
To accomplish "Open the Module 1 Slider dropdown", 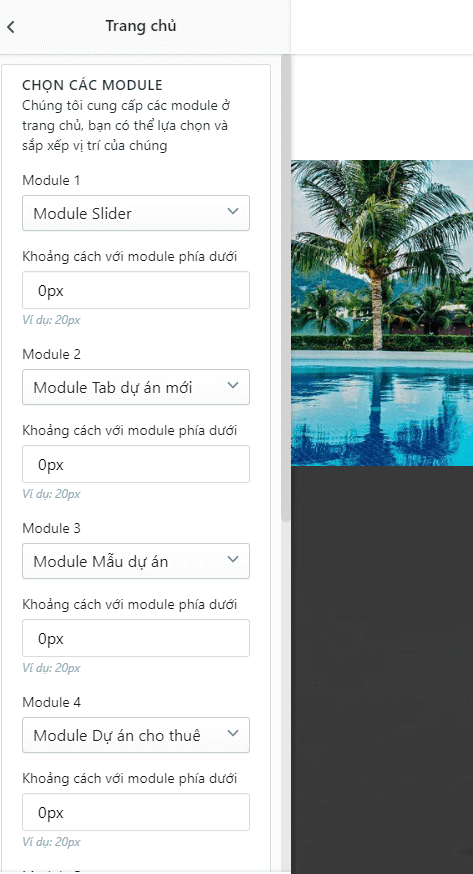I will (x=136, y=213).
